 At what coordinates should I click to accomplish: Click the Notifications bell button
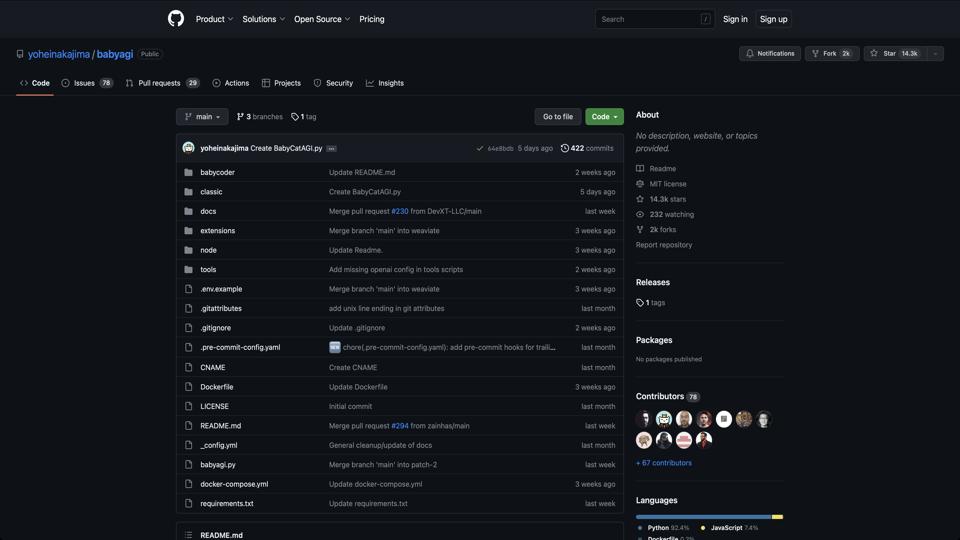pyautogui.click(x=769, y=54)
